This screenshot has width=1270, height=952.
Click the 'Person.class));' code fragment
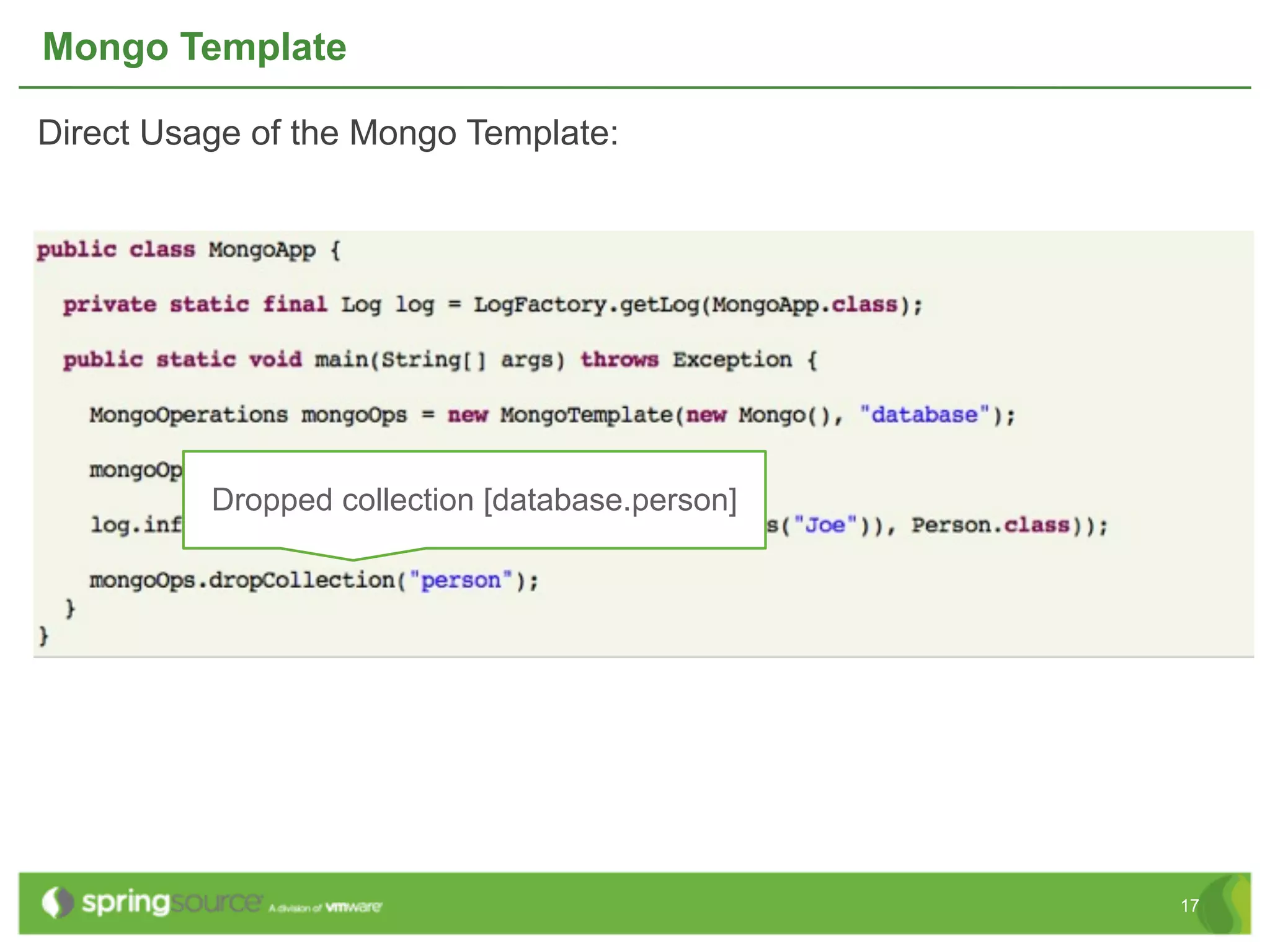[x=1010, y=526]
